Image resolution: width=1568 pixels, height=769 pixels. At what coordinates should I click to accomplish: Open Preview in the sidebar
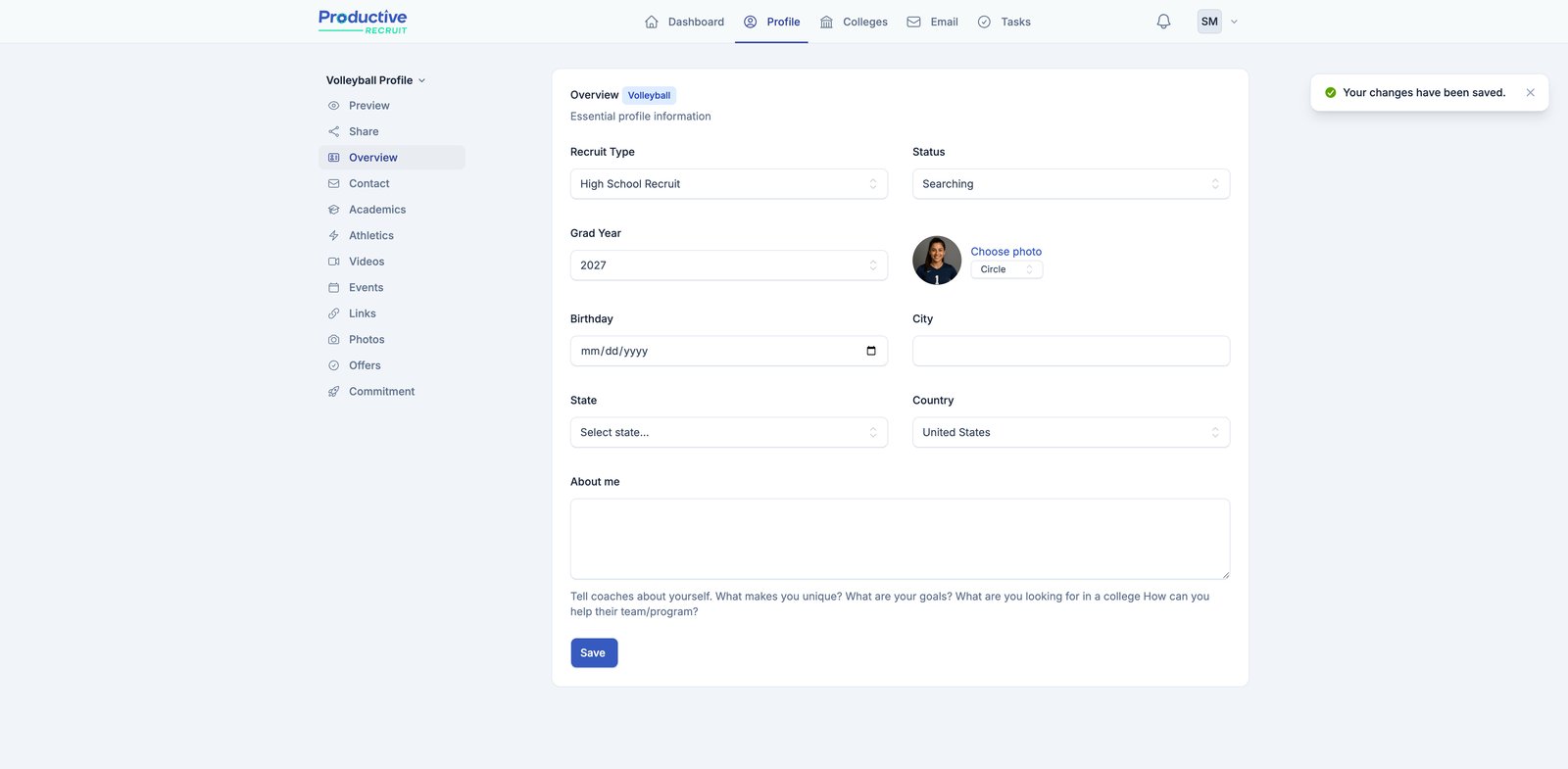click(368, 106)
